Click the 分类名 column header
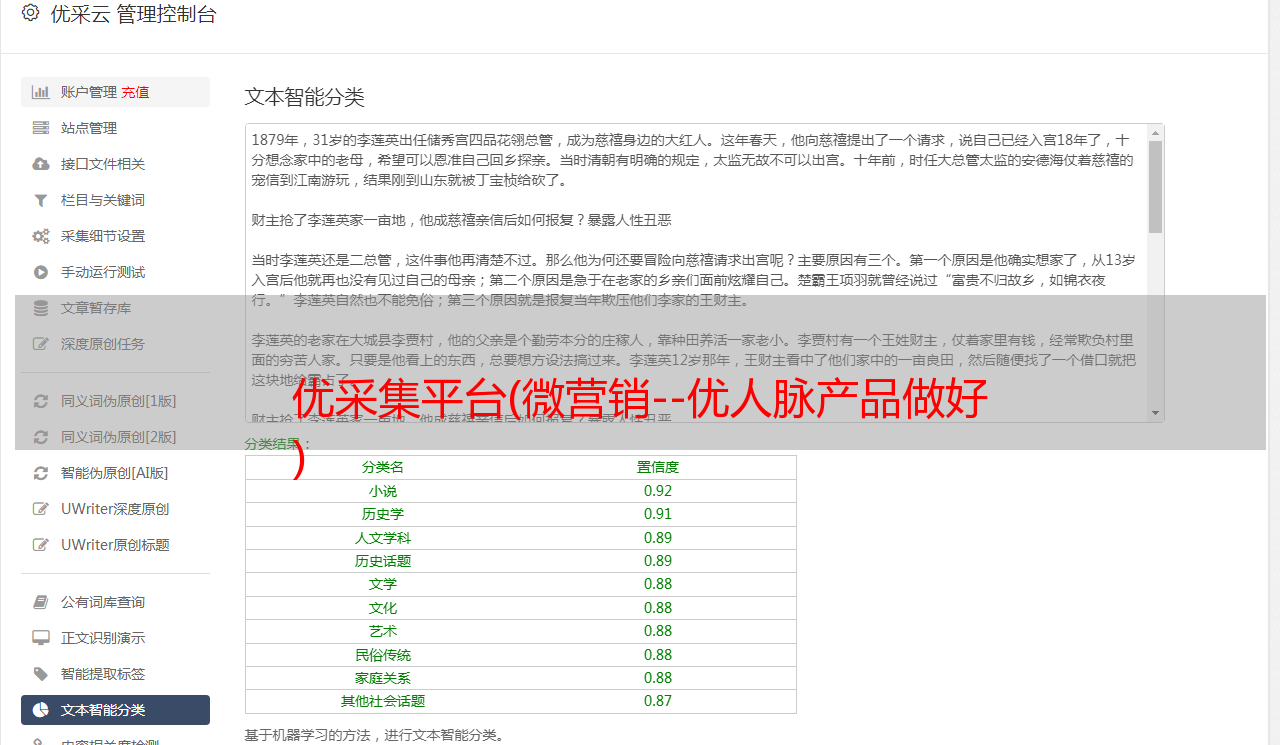This screenshot has height=745, width=1280. coord(383,467)
